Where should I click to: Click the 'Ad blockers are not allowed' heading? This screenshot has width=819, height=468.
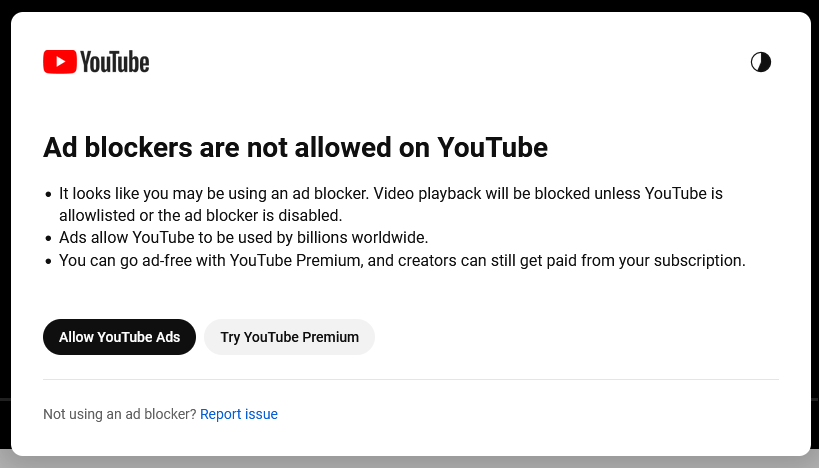tap(295, 147)
